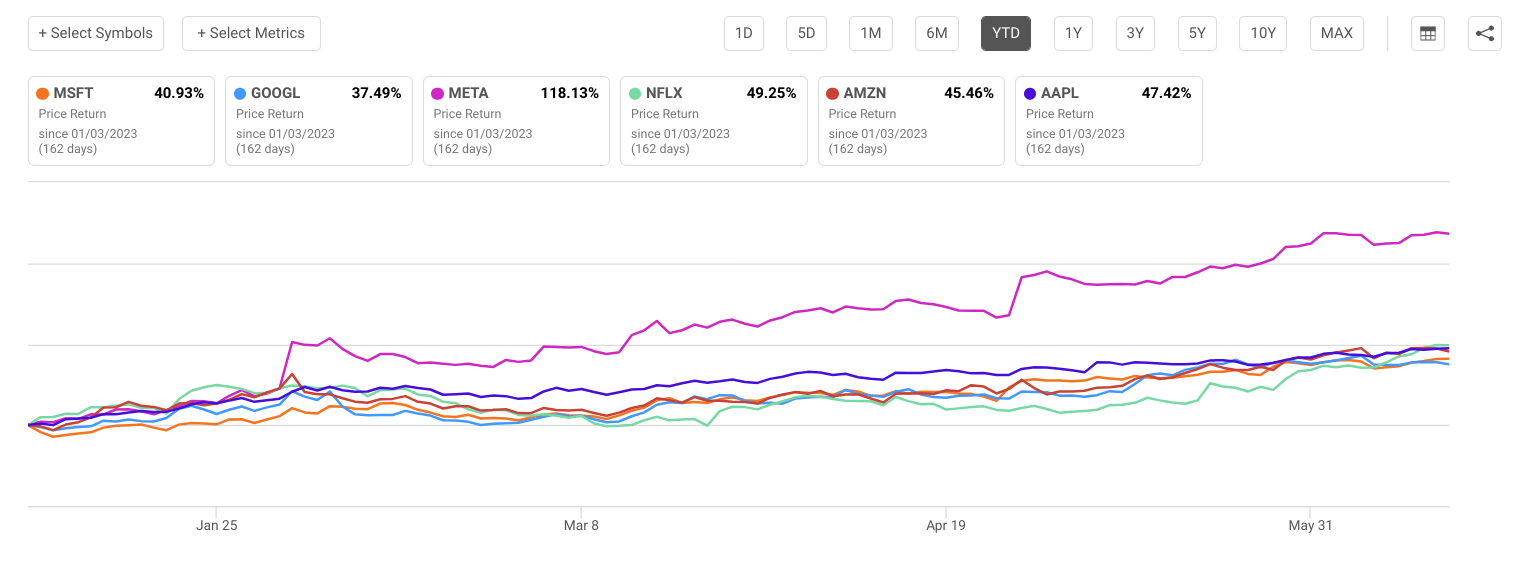Viewport: 1529px width, 567px height.
Task: Click the blue GOOGL legend dot
Action: pos(240,93)
